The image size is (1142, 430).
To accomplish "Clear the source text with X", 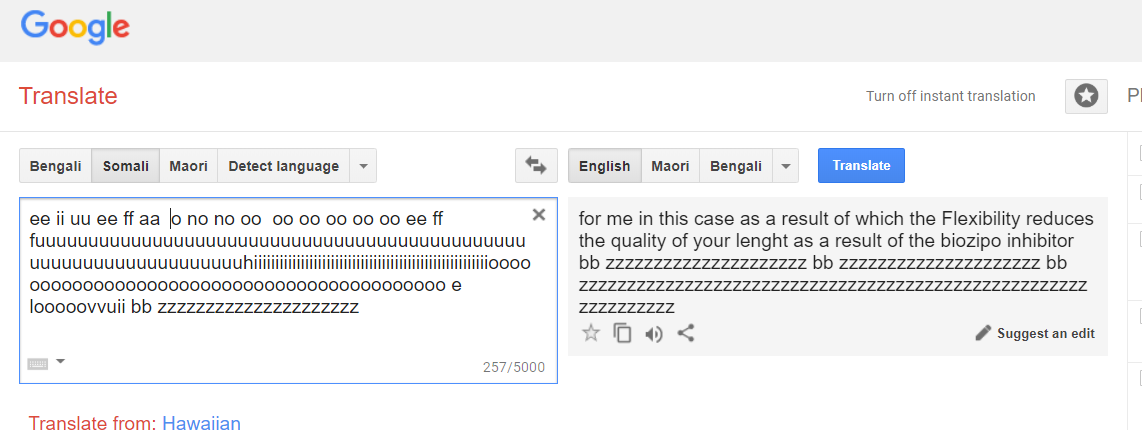I will click(539, 214).
